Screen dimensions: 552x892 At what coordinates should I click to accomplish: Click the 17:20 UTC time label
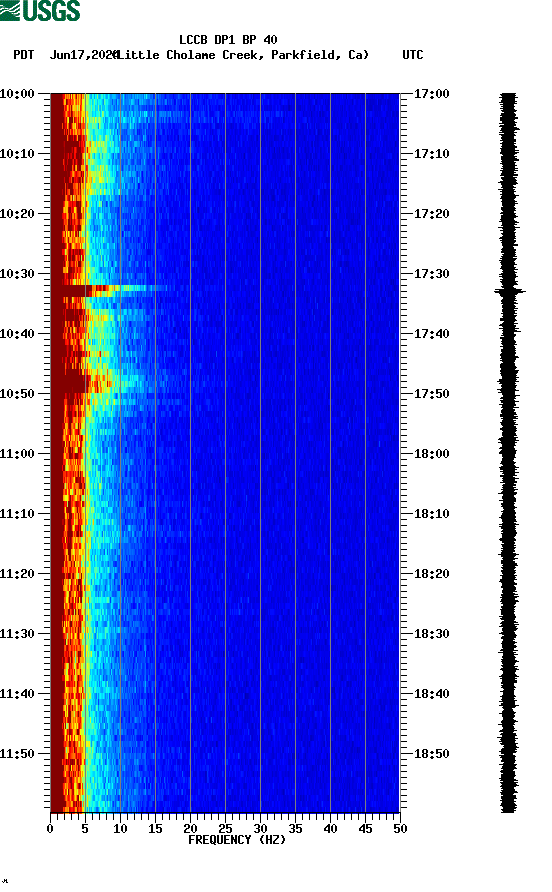(x=431, y=214)
